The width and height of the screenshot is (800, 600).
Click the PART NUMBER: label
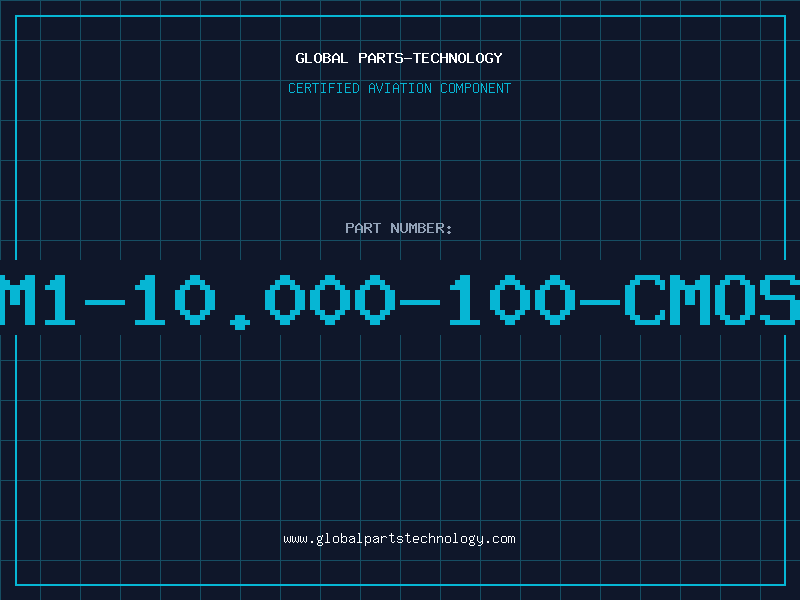pyautogui.click(x=399, y=228)
